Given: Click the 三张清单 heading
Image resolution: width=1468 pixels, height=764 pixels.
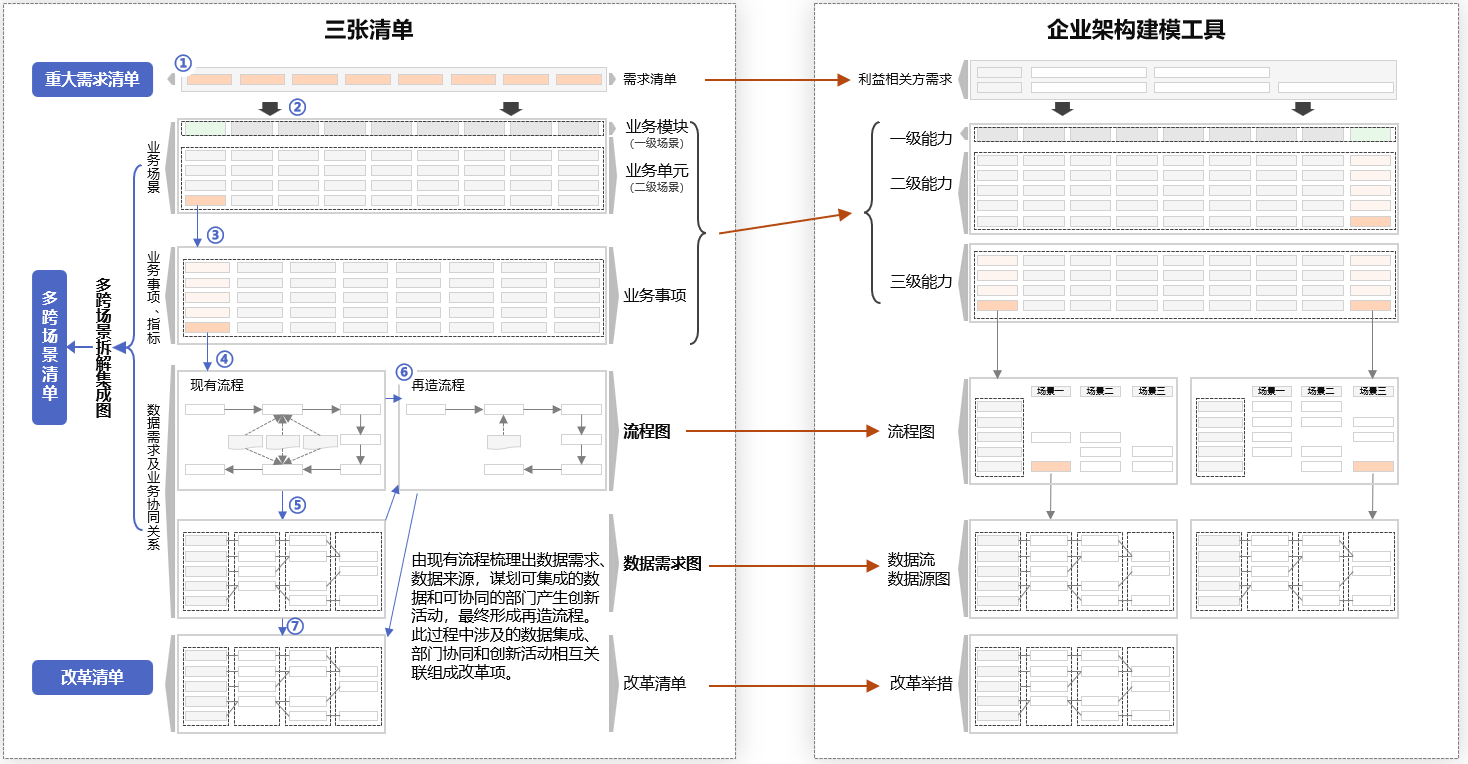Looking at the screenshot, I should tap(369, 30).
